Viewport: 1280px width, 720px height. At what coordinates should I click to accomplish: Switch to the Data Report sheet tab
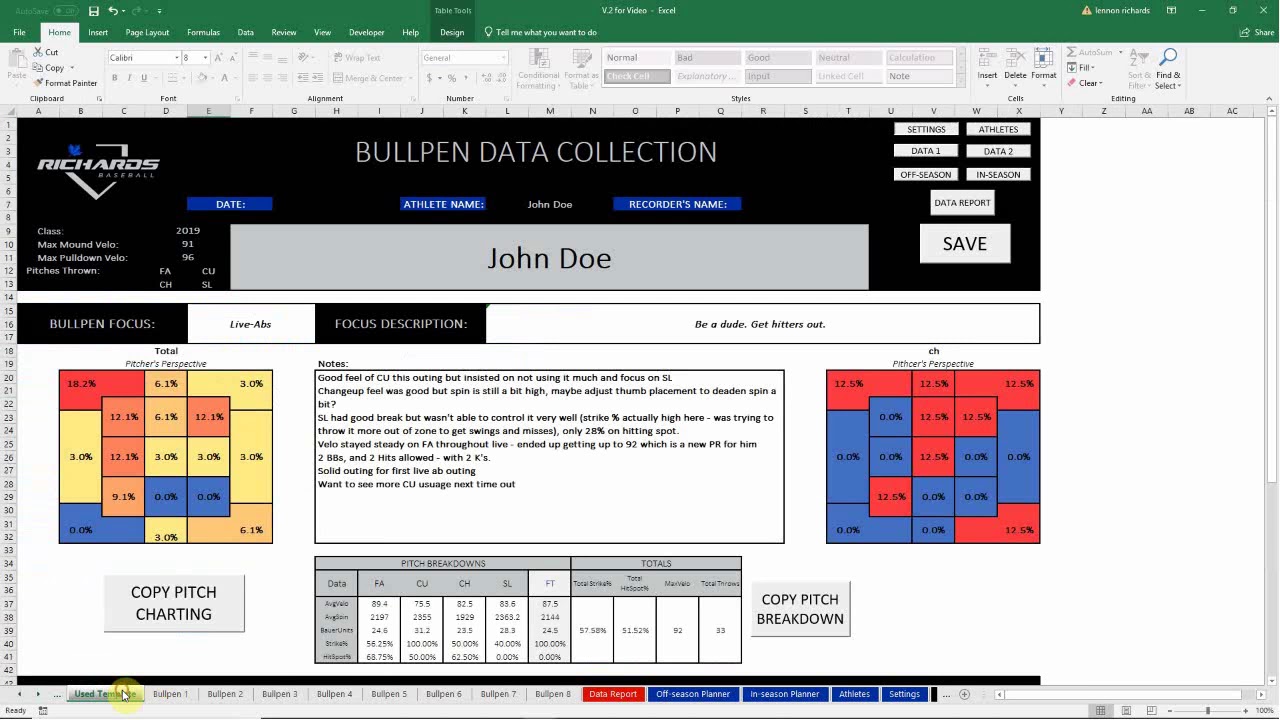coord(612,694)
